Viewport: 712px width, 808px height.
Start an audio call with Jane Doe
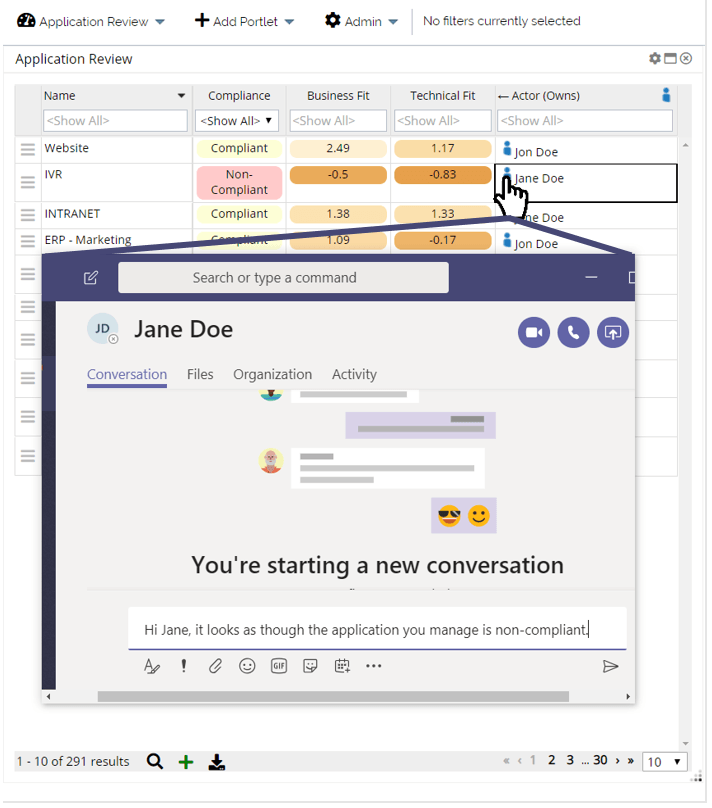[x=573, y=333]
